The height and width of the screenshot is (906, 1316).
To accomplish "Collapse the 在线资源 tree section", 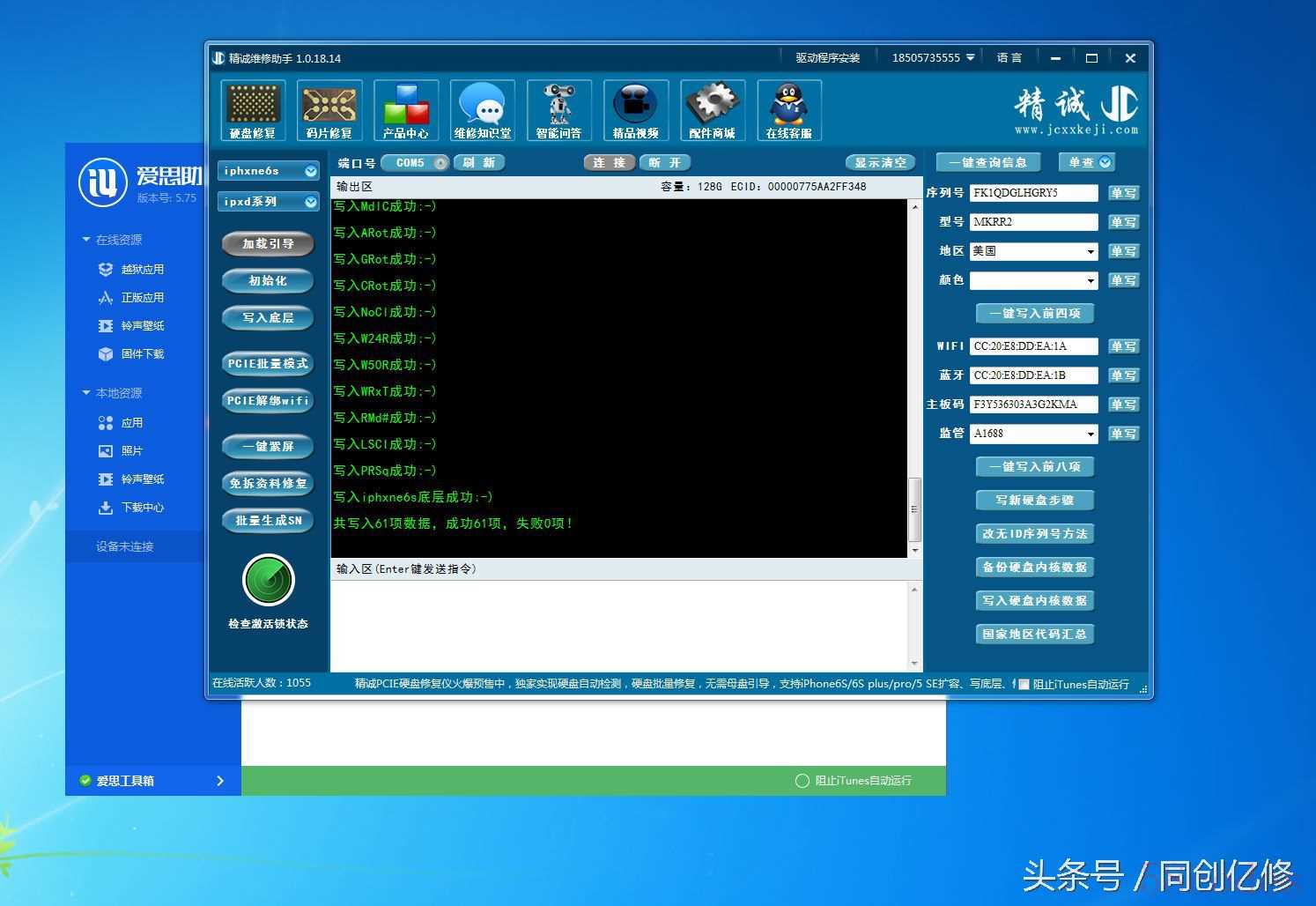I will coord(86,240).
